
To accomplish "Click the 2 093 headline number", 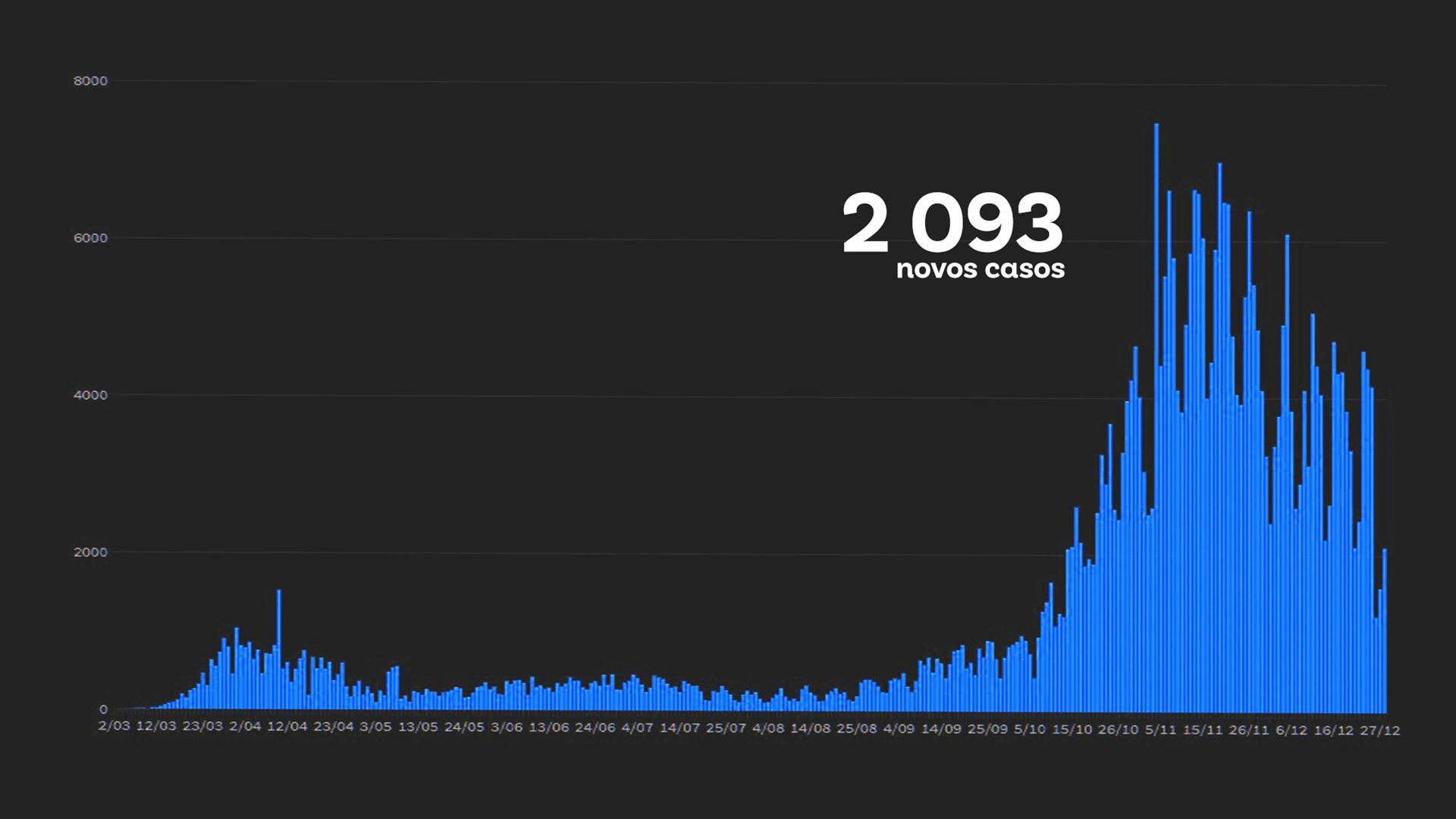I will [952, 224].
